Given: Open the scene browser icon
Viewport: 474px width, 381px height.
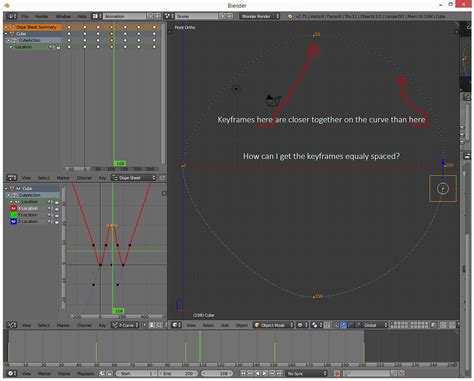Looking at the screenshot, I should (169, 16).
